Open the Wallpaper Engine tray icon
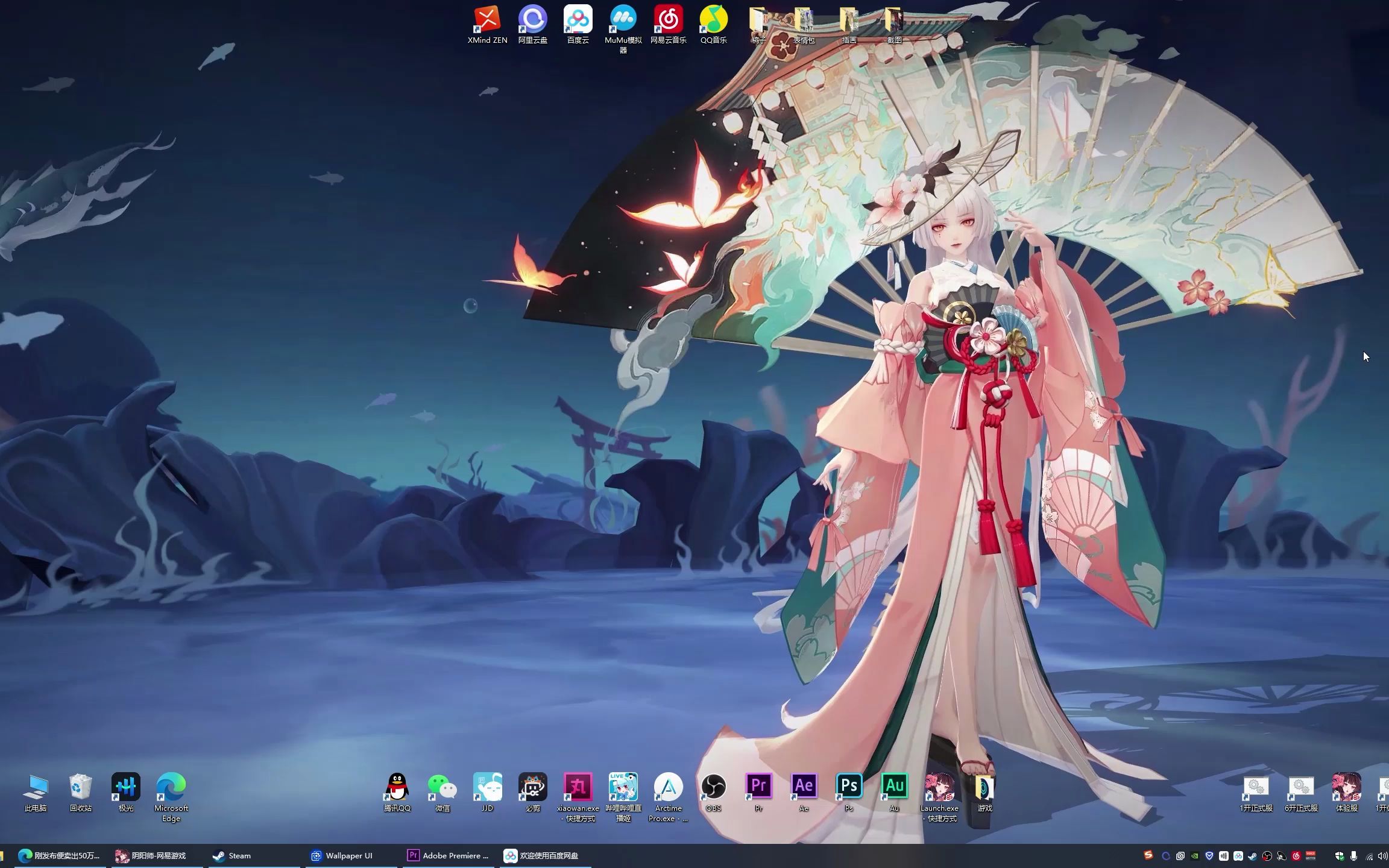 point(1180,856)
